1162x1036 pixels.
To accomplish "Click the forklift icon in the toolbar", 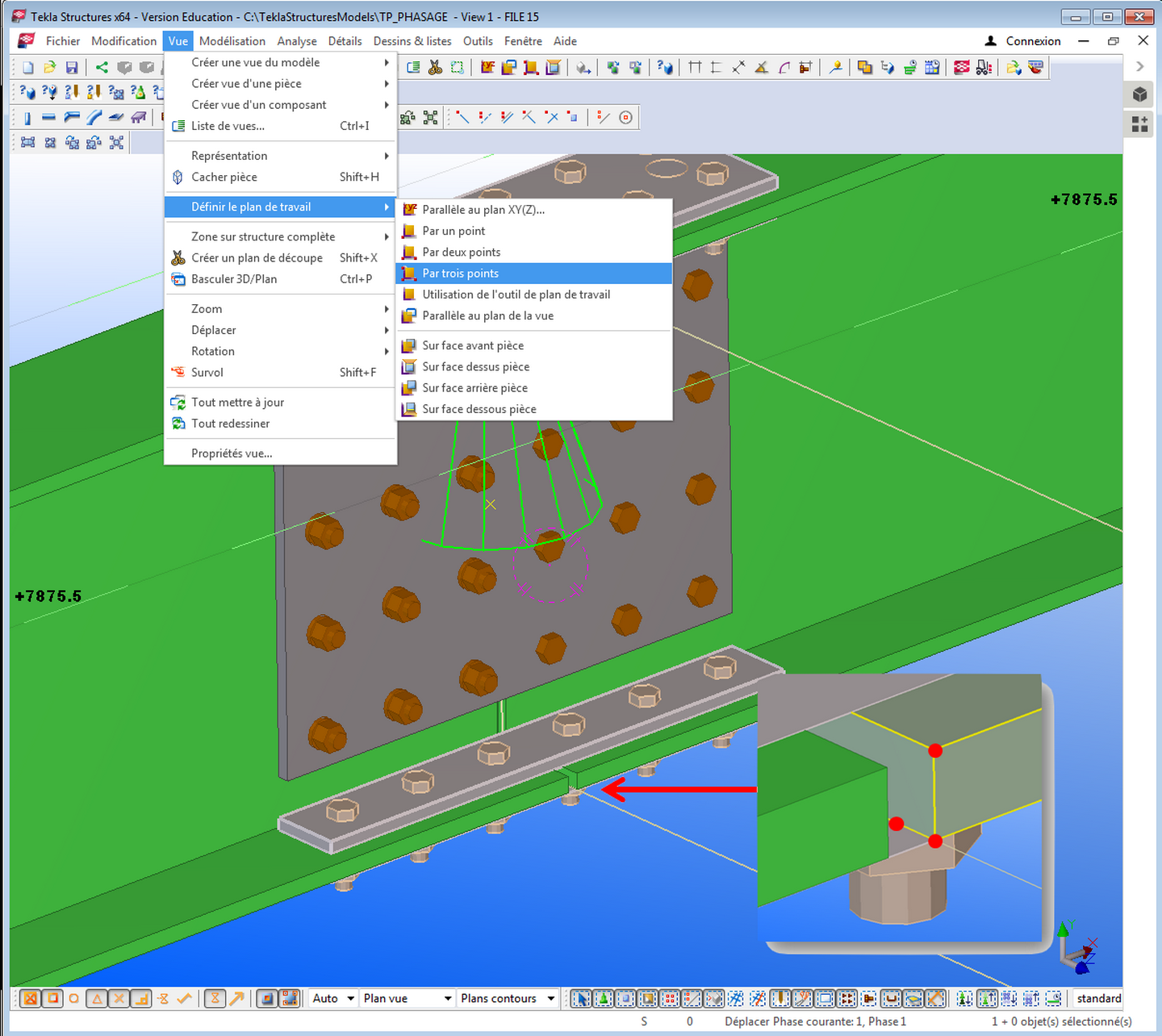I will tap(984, 68).
